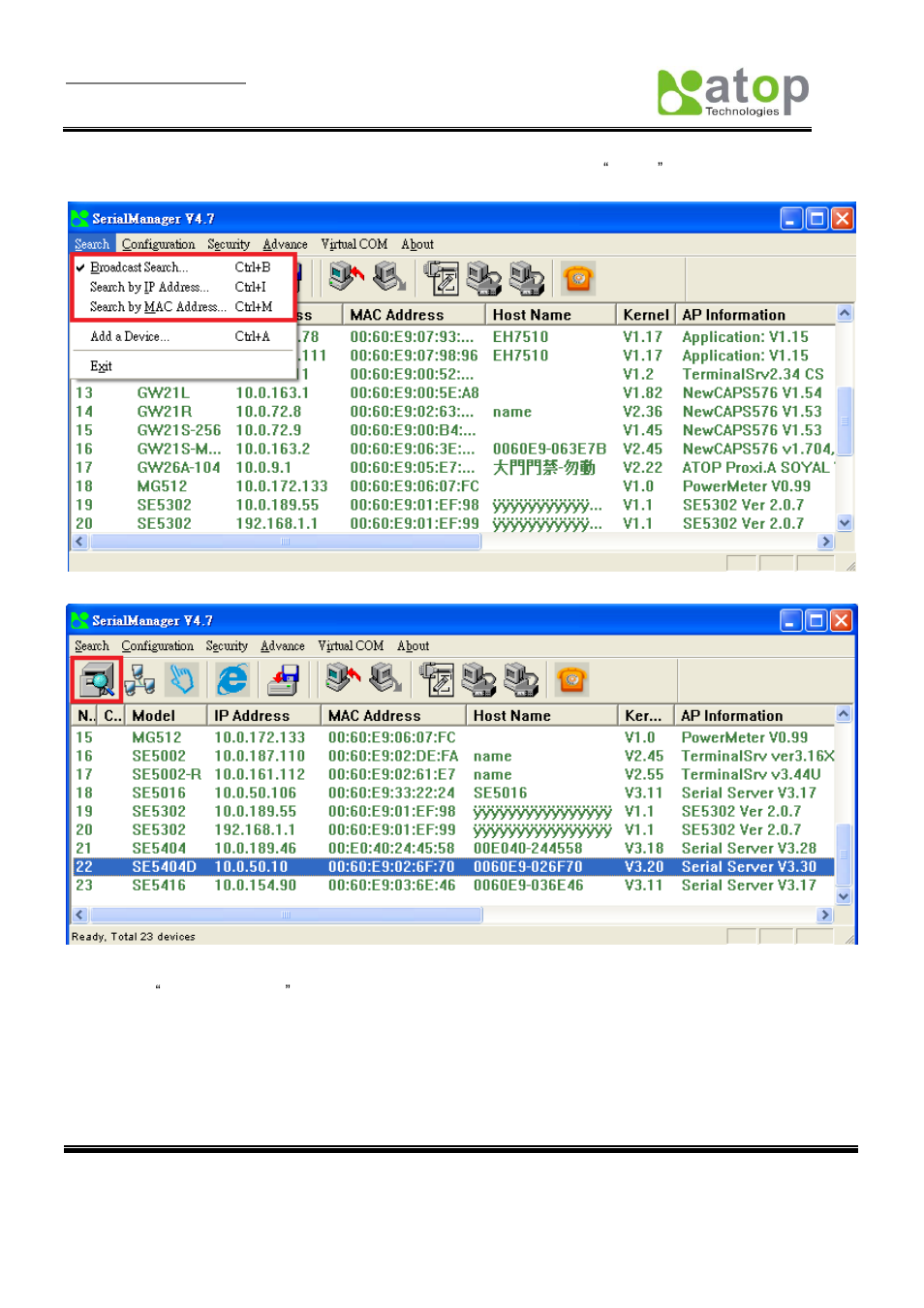
Task: Click second dual-computer COM icon, status-bar window
Action: [x=521, y=679]
